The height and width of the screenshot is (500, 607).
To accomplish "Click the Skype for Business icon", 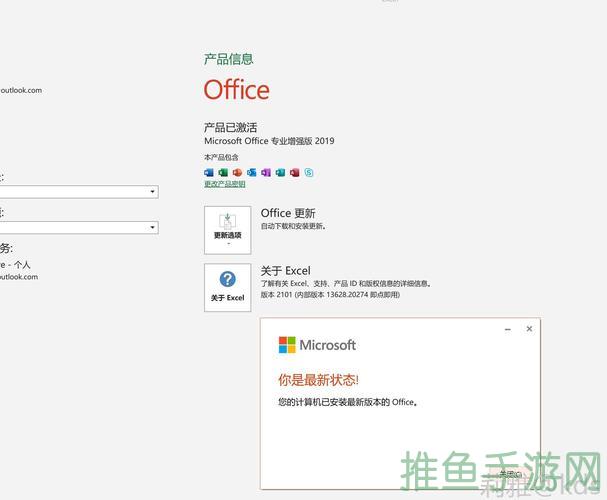I will [x=309, y=172].
